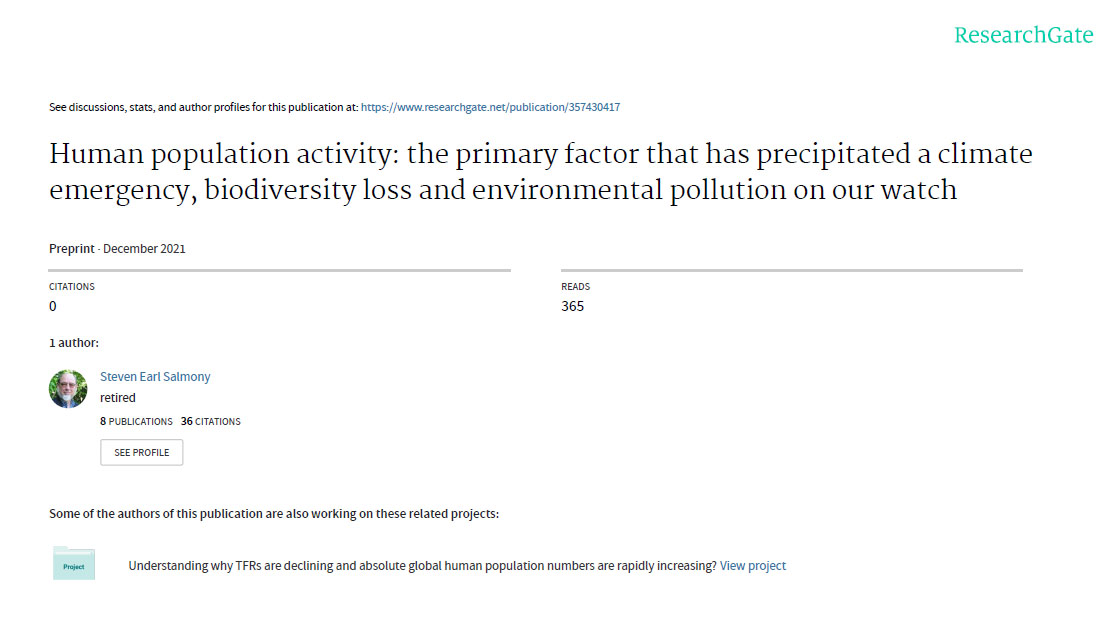The image size is (1112, 623).
Task: Click the teal Project folder icon
Action: pyautogui.click(x=74, y=563)
